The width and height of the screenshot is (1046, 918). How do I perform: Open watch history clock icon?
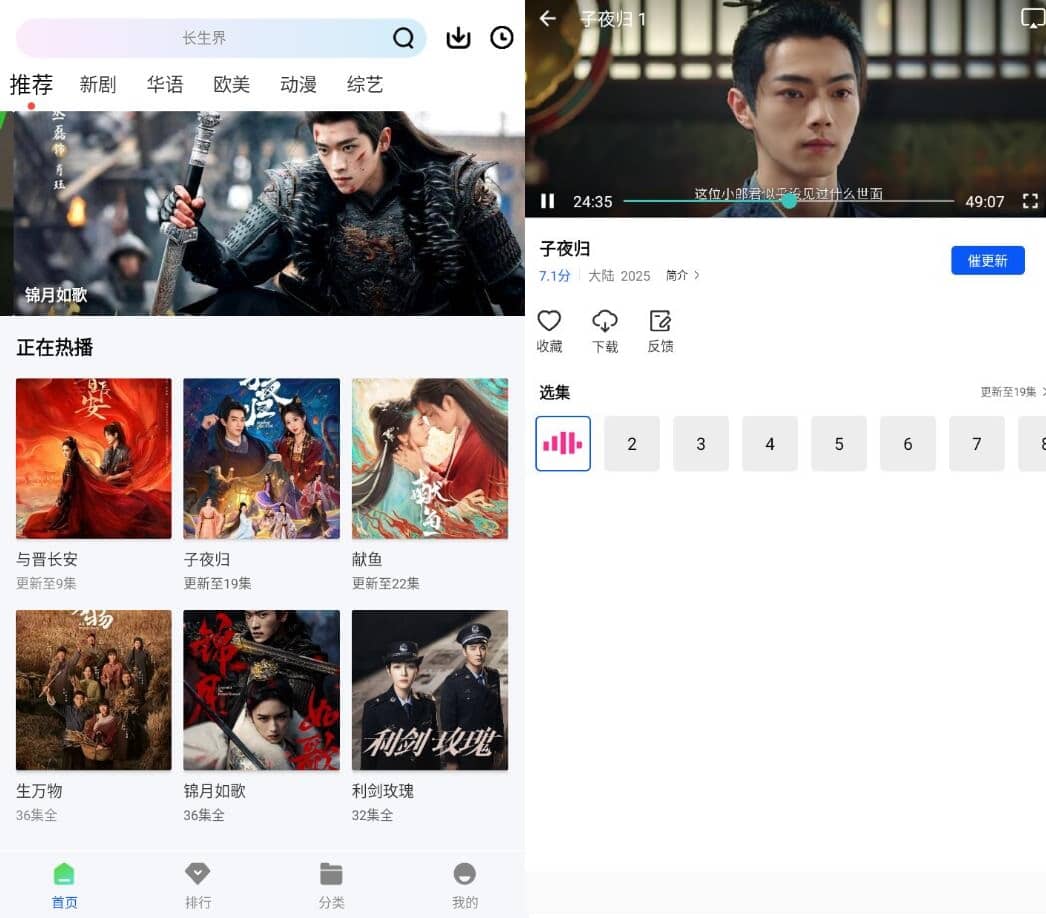(x=502, y=37)
